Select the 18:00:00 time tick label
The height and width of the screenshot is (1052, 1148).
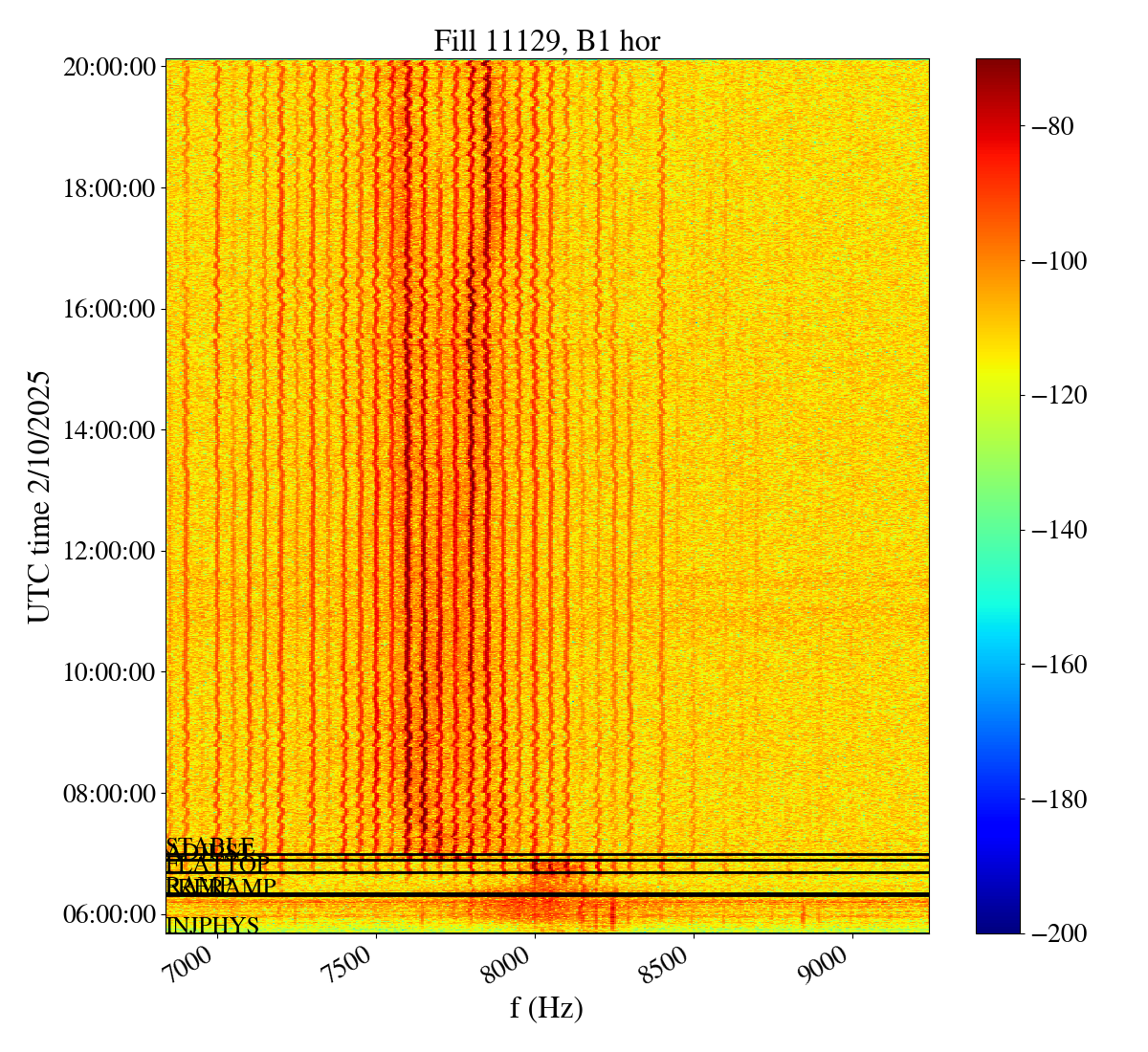(109, 188)
